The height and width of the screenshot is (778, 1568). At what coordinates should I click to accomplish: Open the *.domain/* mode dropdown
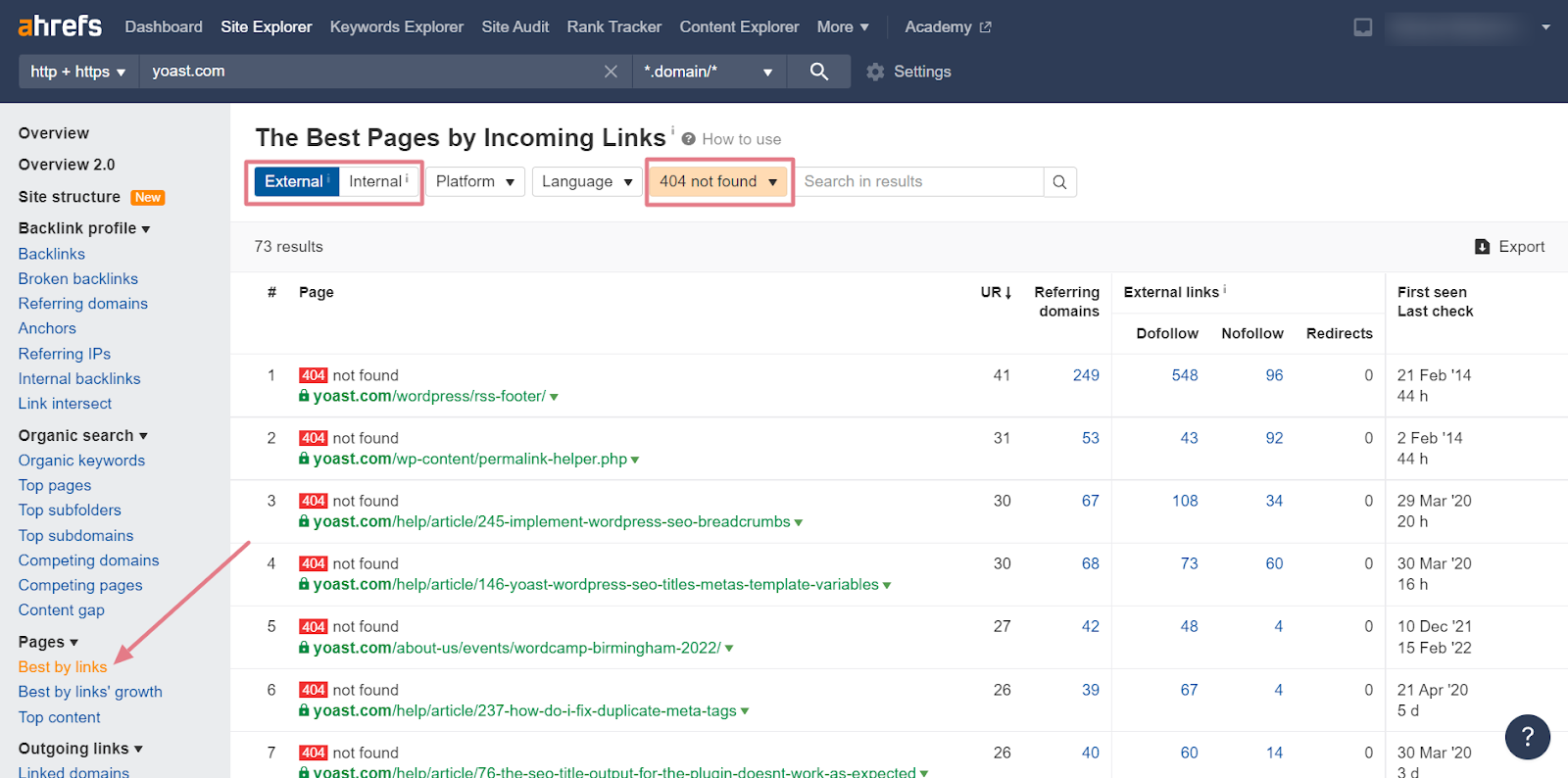click(x=709, y=72)
